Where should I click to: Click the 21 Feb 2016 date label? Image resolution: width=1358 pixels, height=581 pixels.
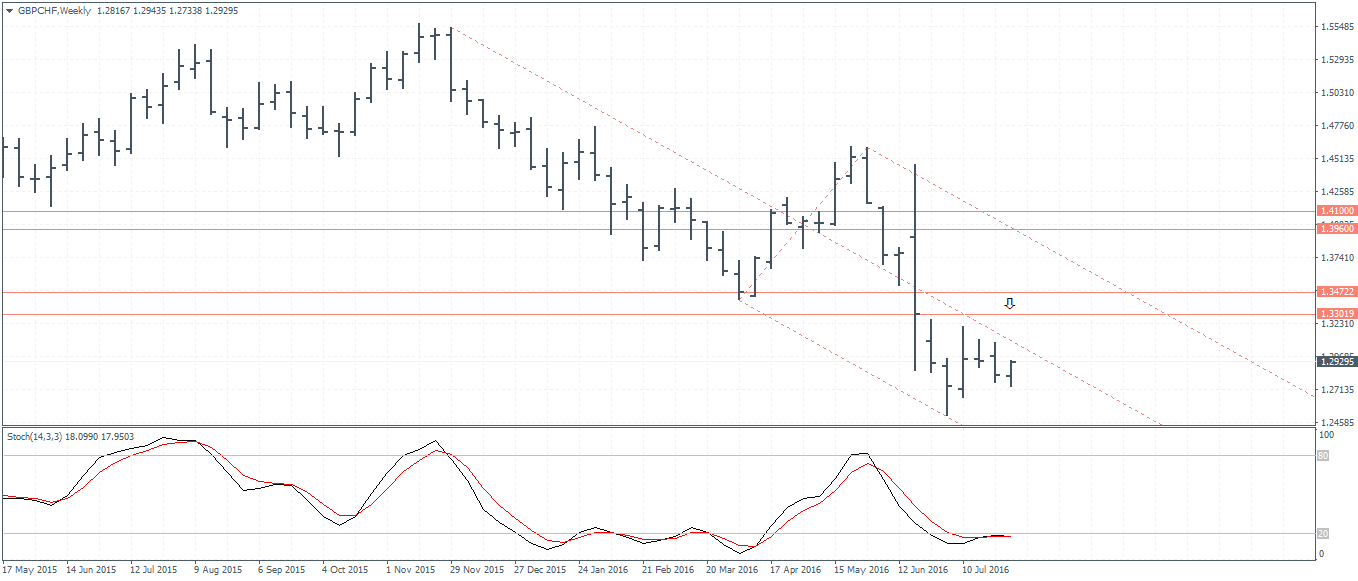click(670, 570)
